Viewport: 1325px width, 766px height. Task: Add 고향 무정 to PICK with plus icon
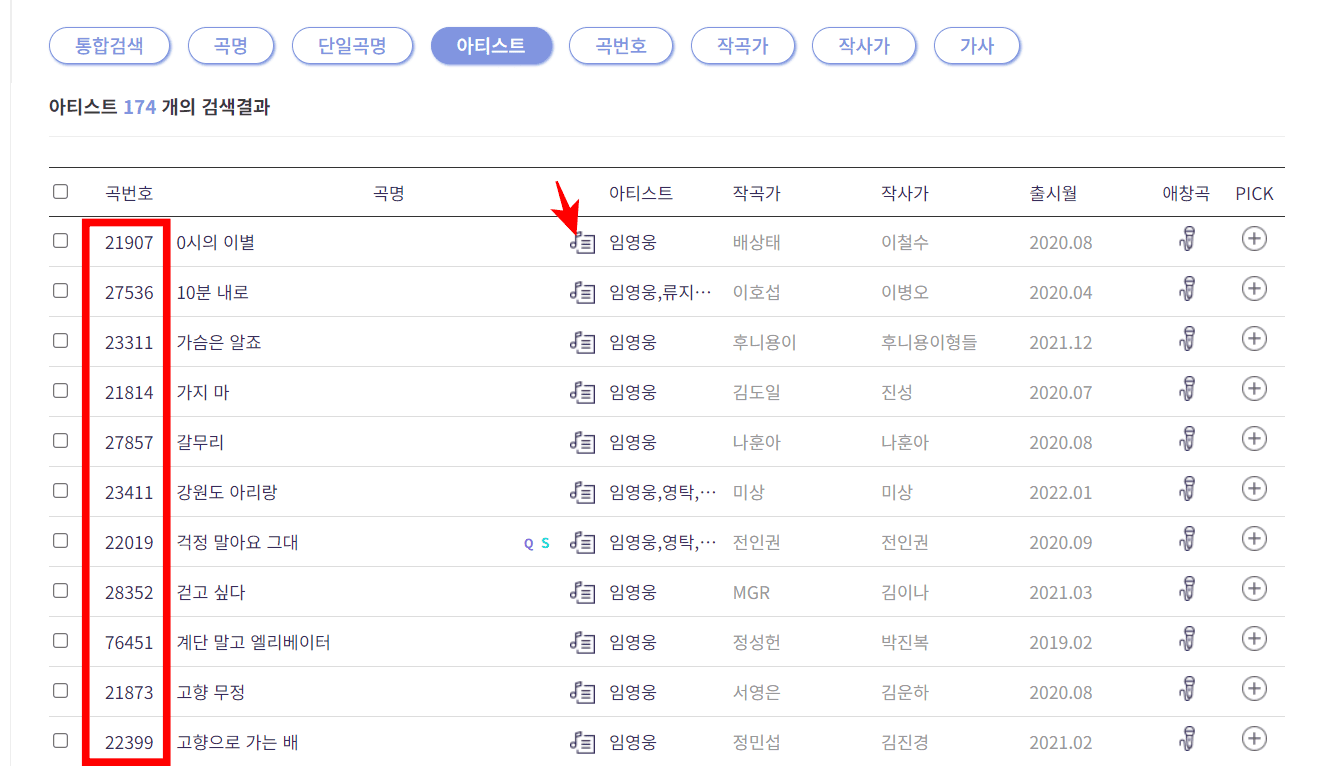pos(1254,689)
